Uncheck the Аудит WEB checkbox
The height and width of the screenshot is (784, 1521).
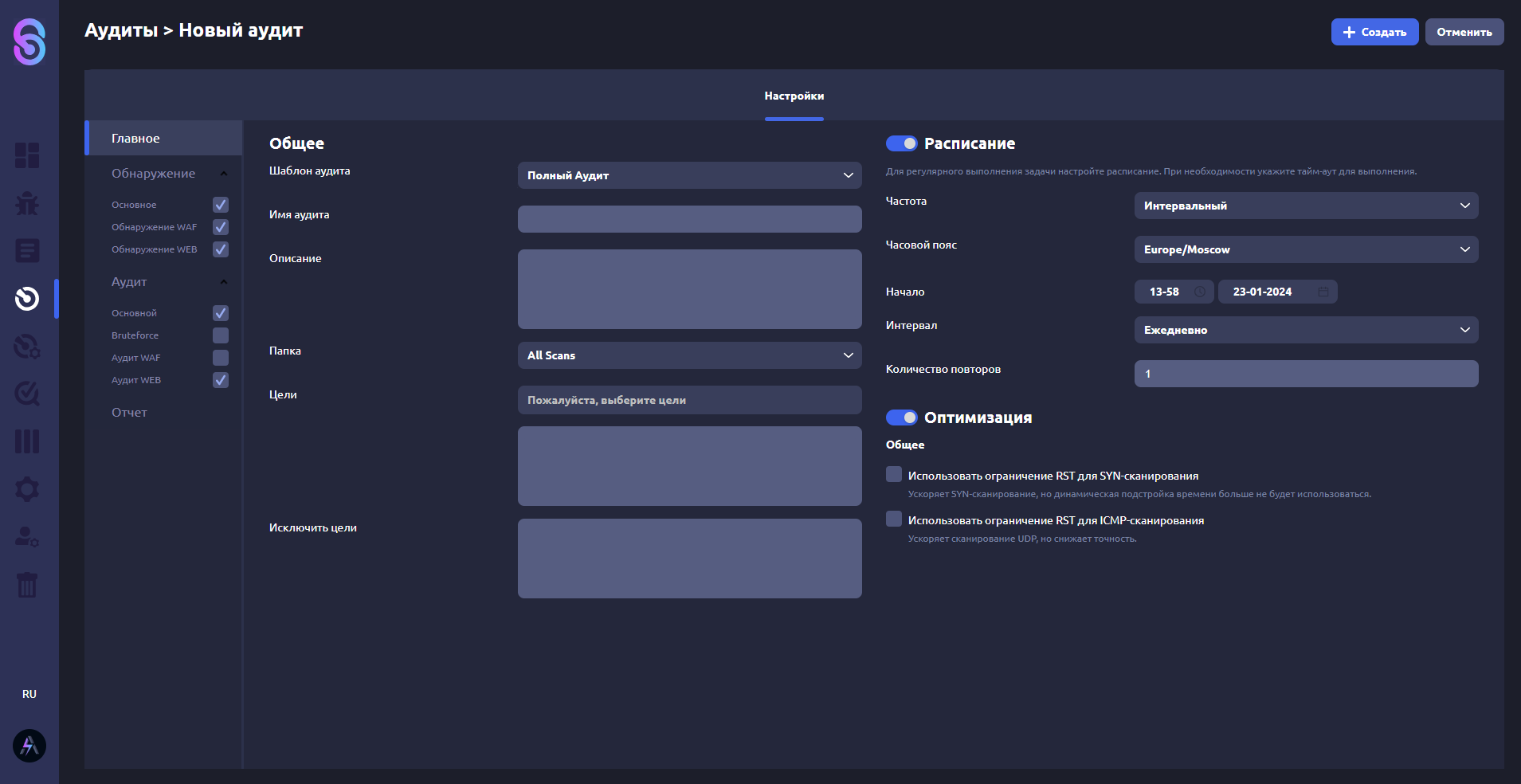click(x=221, y=380)
